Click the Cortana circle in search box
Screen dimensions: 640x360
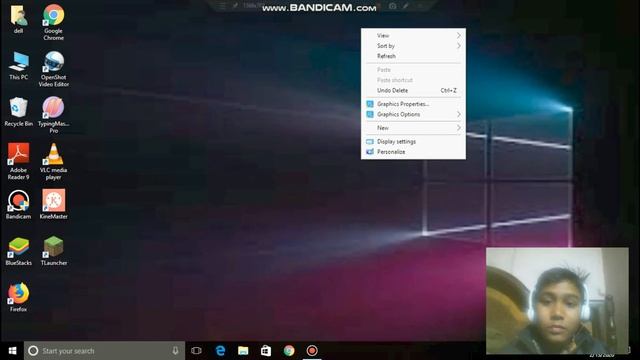pos(33,351)
